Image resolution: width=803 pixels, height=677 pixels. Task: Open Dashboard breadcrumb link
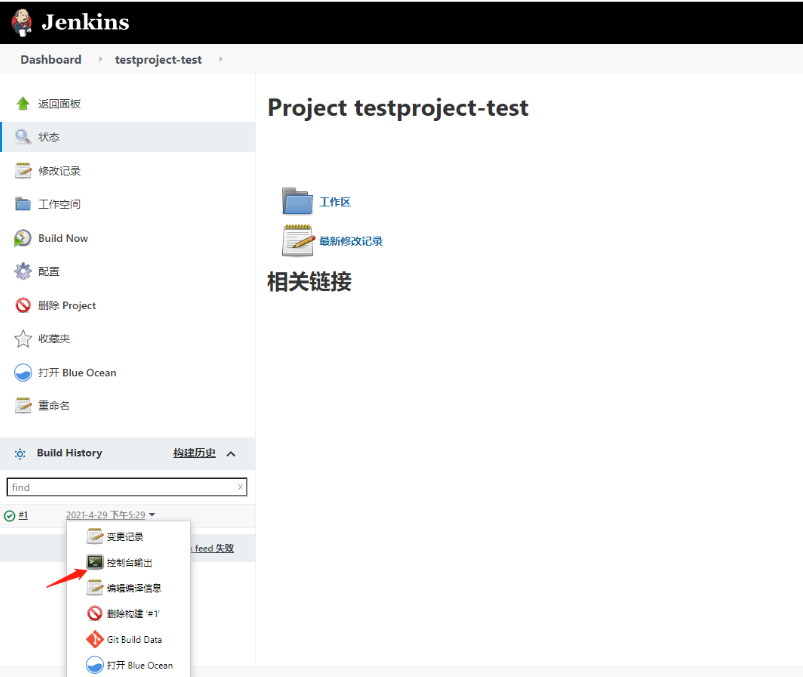(x=51, y=59)
